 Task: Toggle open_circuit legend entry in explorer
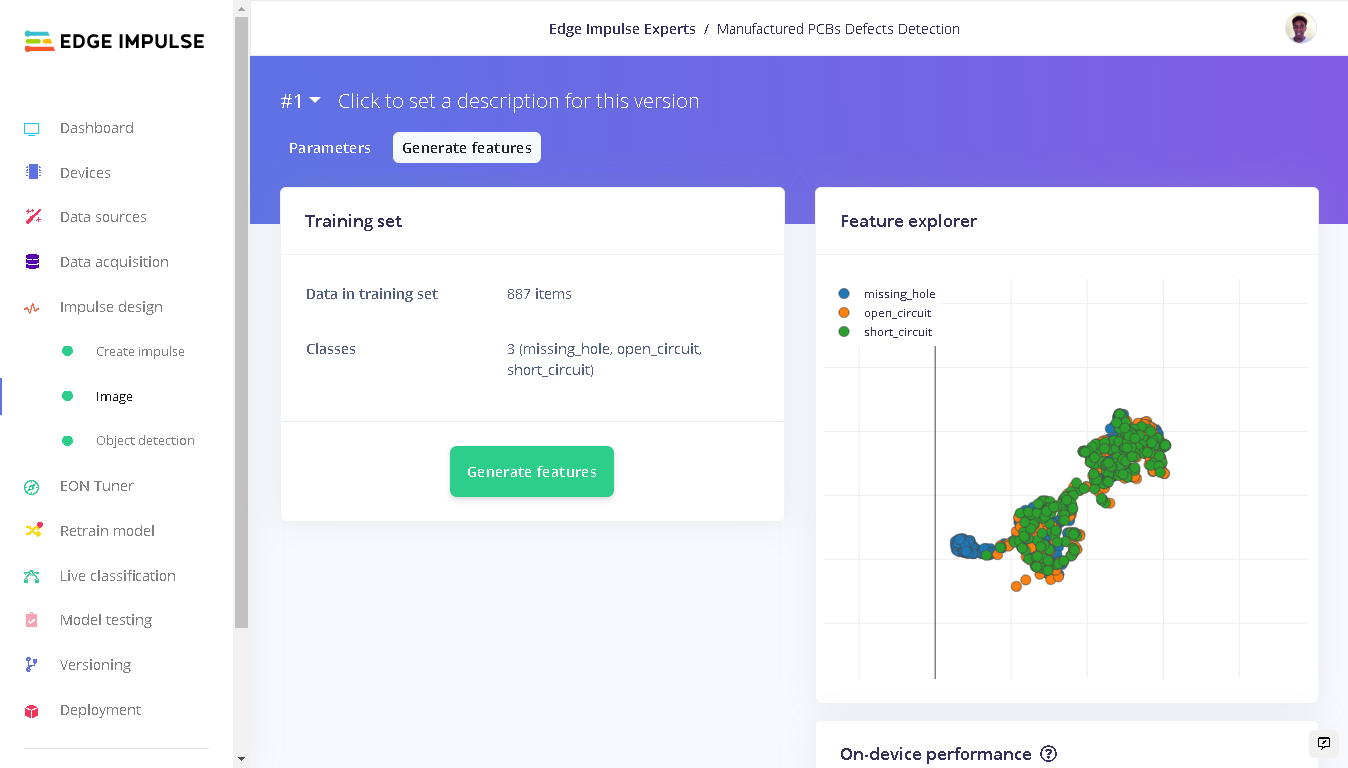(885, 313)
